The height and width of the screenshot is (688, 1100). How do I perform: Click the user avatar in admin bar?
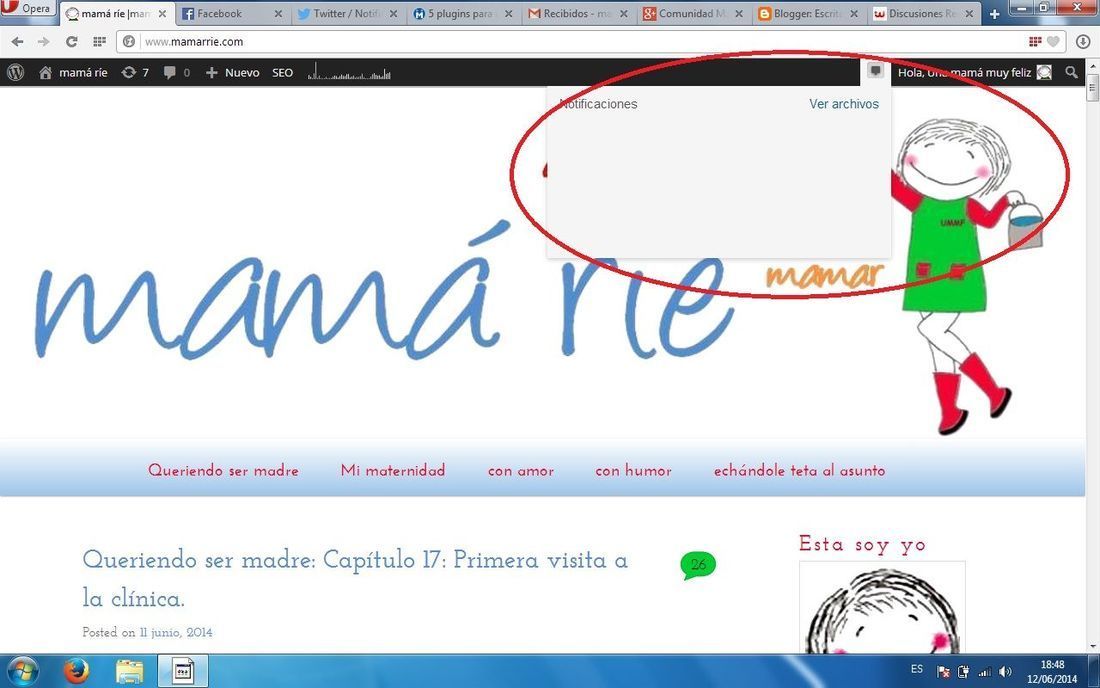[x=1045, y=72]
